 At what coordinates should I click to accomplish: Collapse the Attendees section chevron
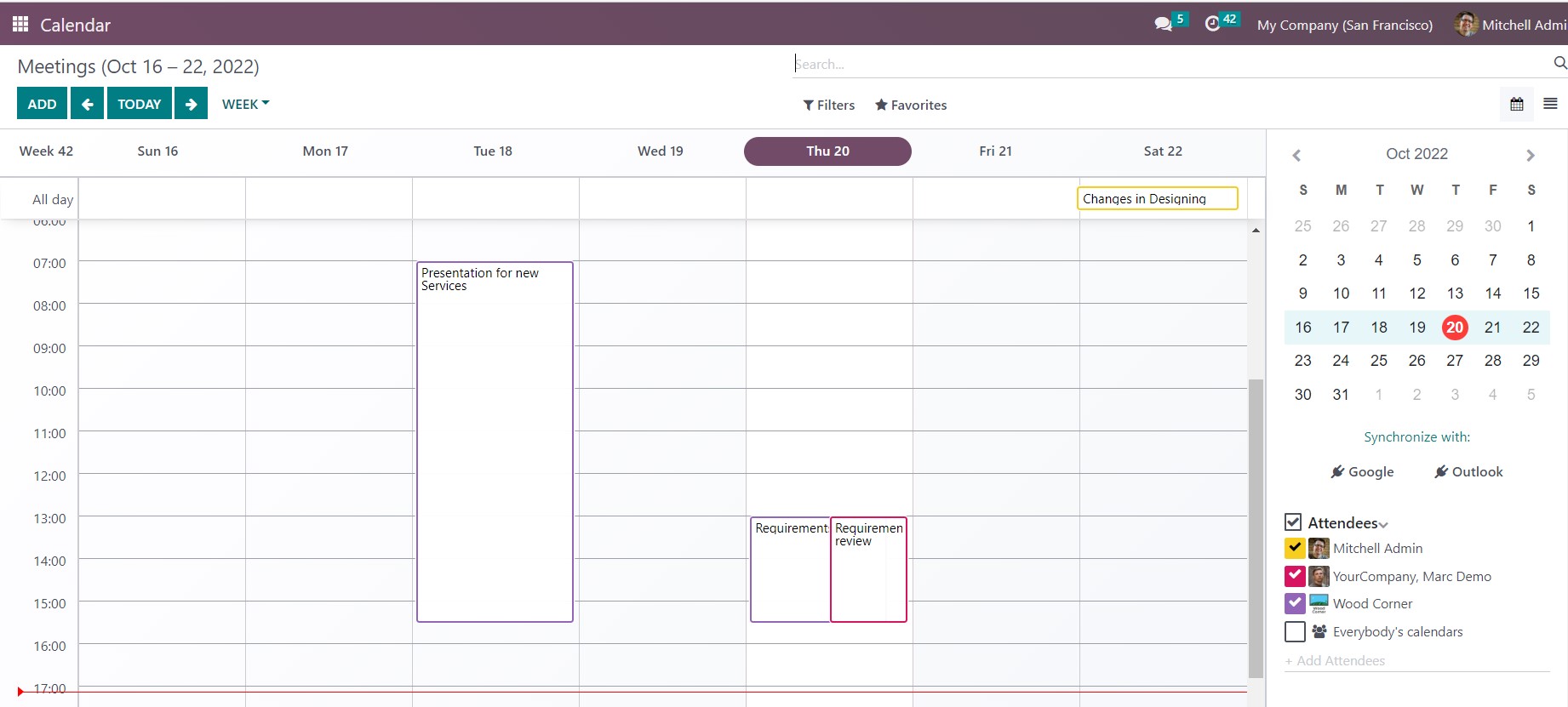pyautogui.click(x=1383, y=525)
